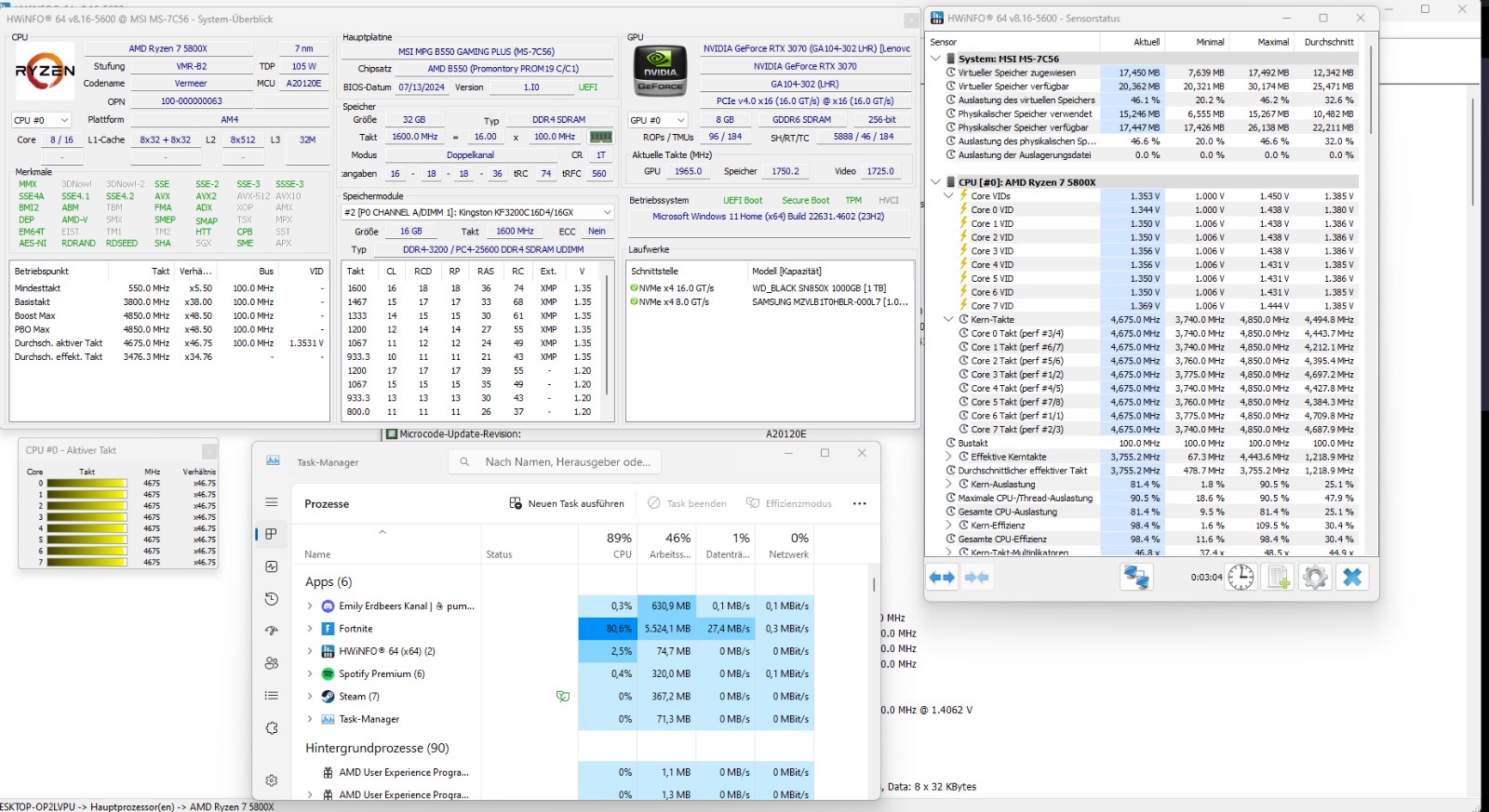Expand the Steam (7) process group
Screen dimensions: 1489x812
(x=310, y=696)
